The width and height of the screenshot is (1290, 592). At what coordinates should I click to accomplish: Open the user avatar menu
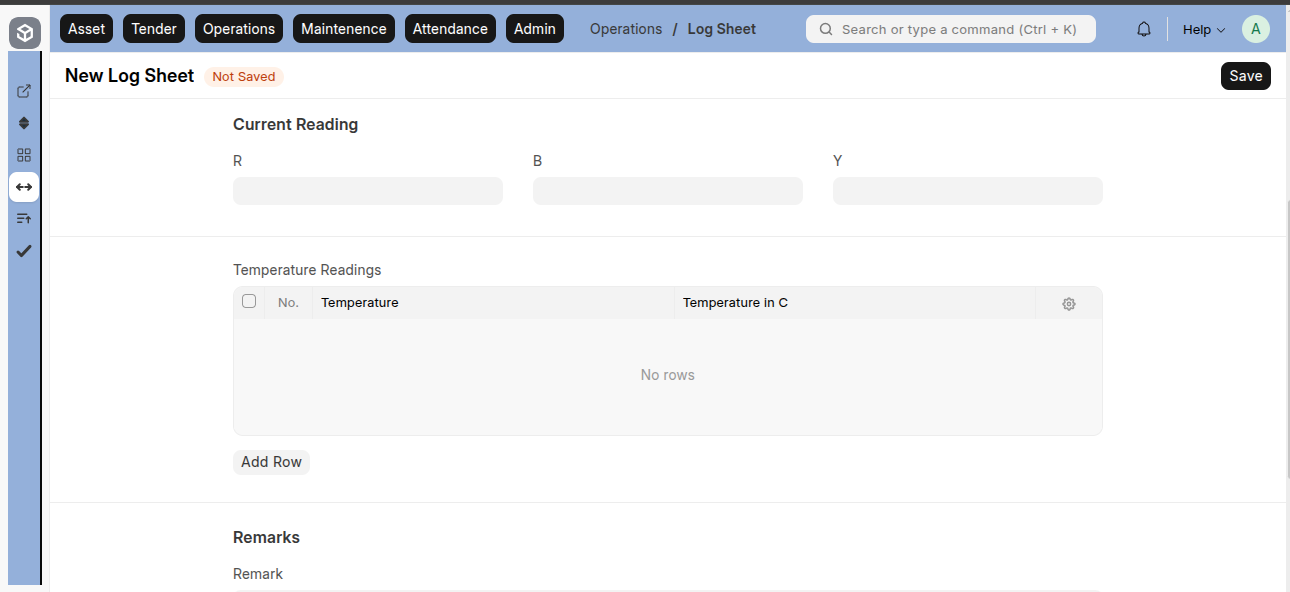coord(1255,29)
